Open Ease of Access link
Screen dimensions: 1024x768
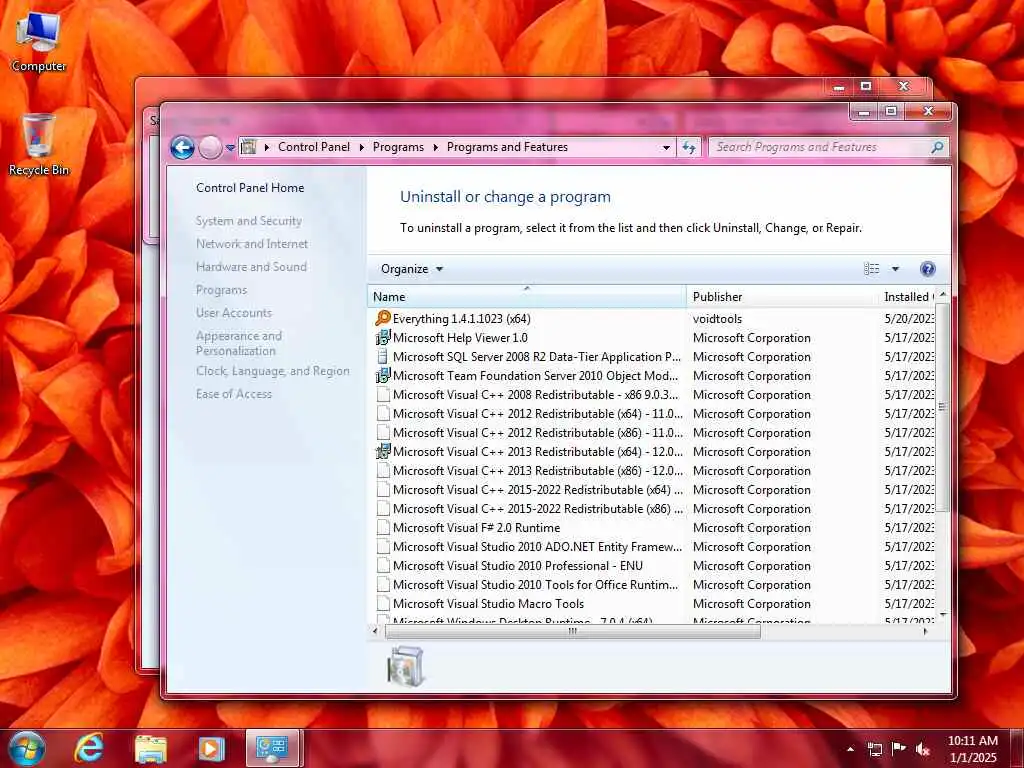(234, 394)
